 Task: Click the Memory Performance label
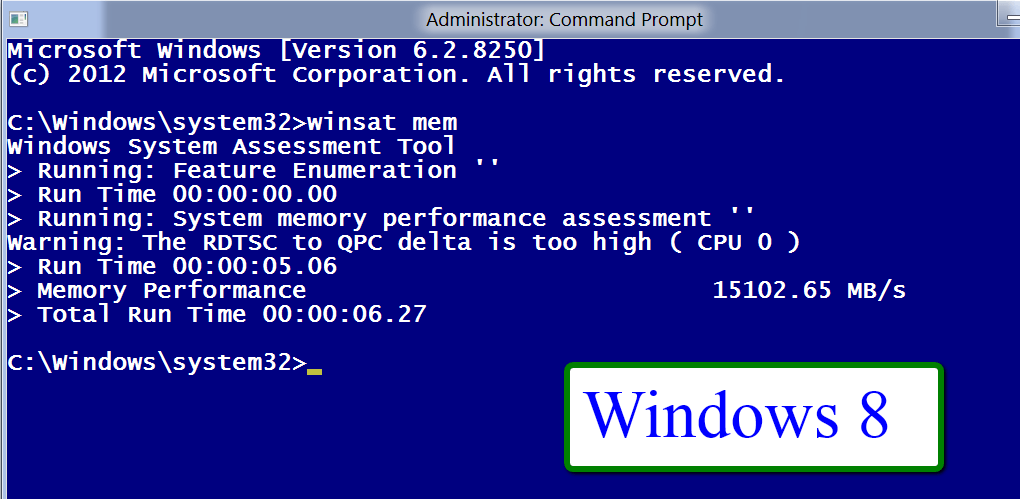tap(172, 290)
